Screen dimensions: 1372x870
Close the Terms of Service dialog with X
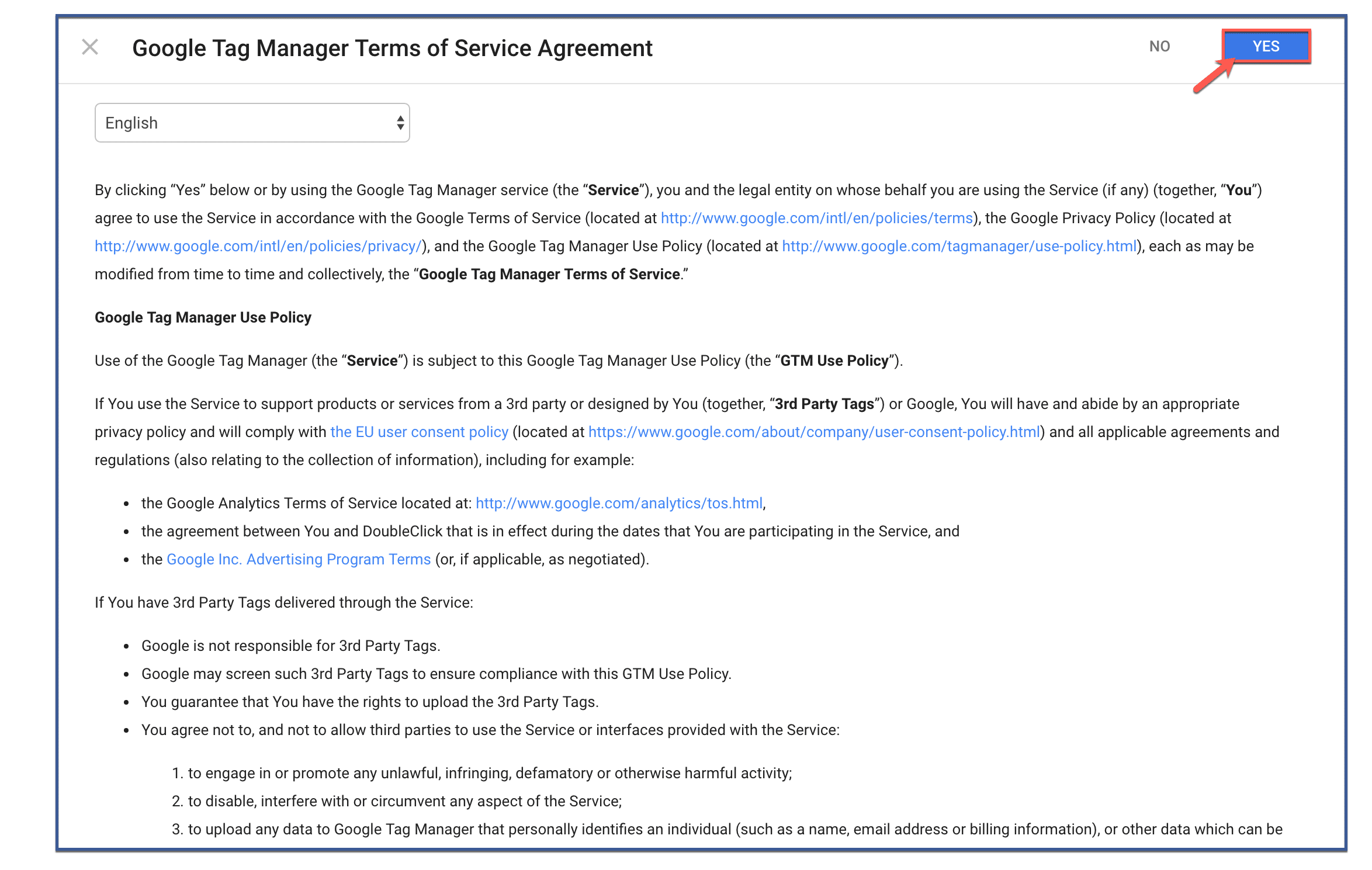90,47
